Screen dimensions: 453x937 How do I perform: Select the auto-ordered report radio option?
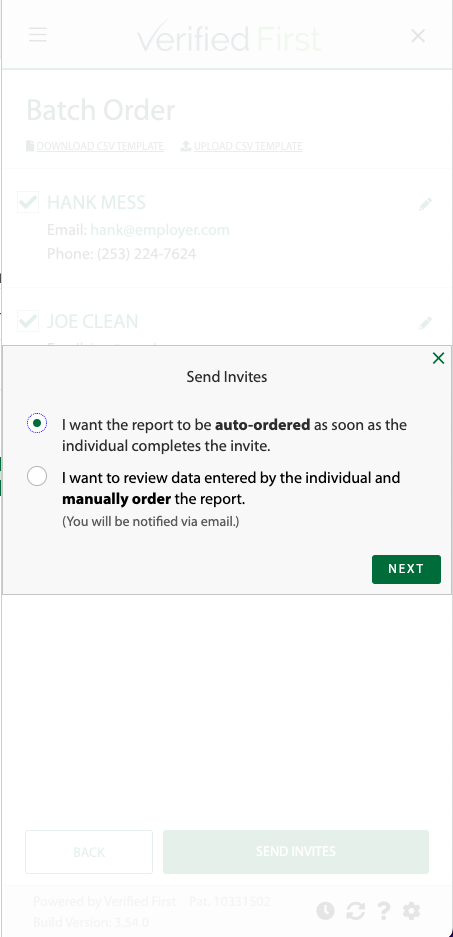tap(37, 423)
